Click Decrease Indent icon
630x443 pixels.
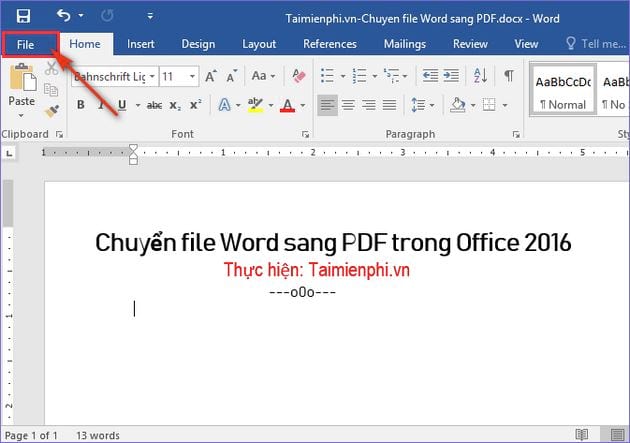[x=430, y=76]
